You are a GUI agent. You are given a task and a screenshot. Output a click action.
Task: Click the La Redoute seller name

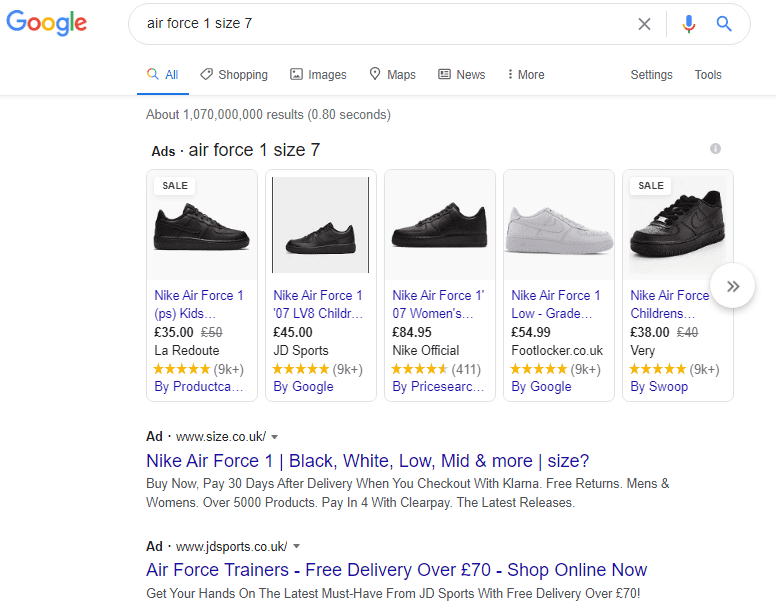(187, 350)
